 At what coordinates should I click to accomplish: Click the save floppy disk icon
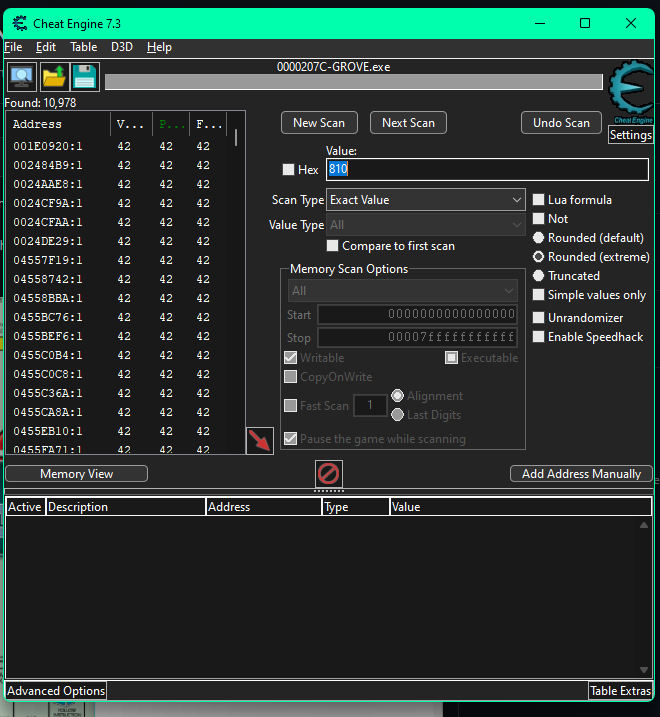click(84, 76)
